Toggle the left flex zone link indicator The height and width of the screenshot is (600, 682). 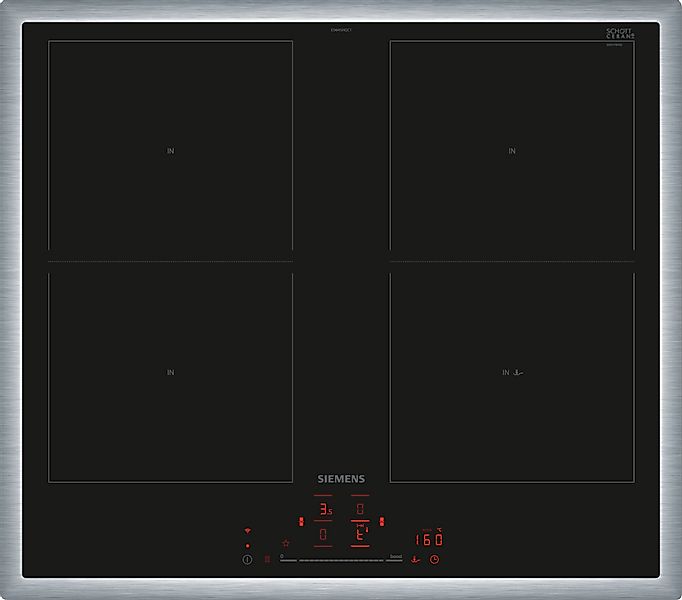pos(301,522)
